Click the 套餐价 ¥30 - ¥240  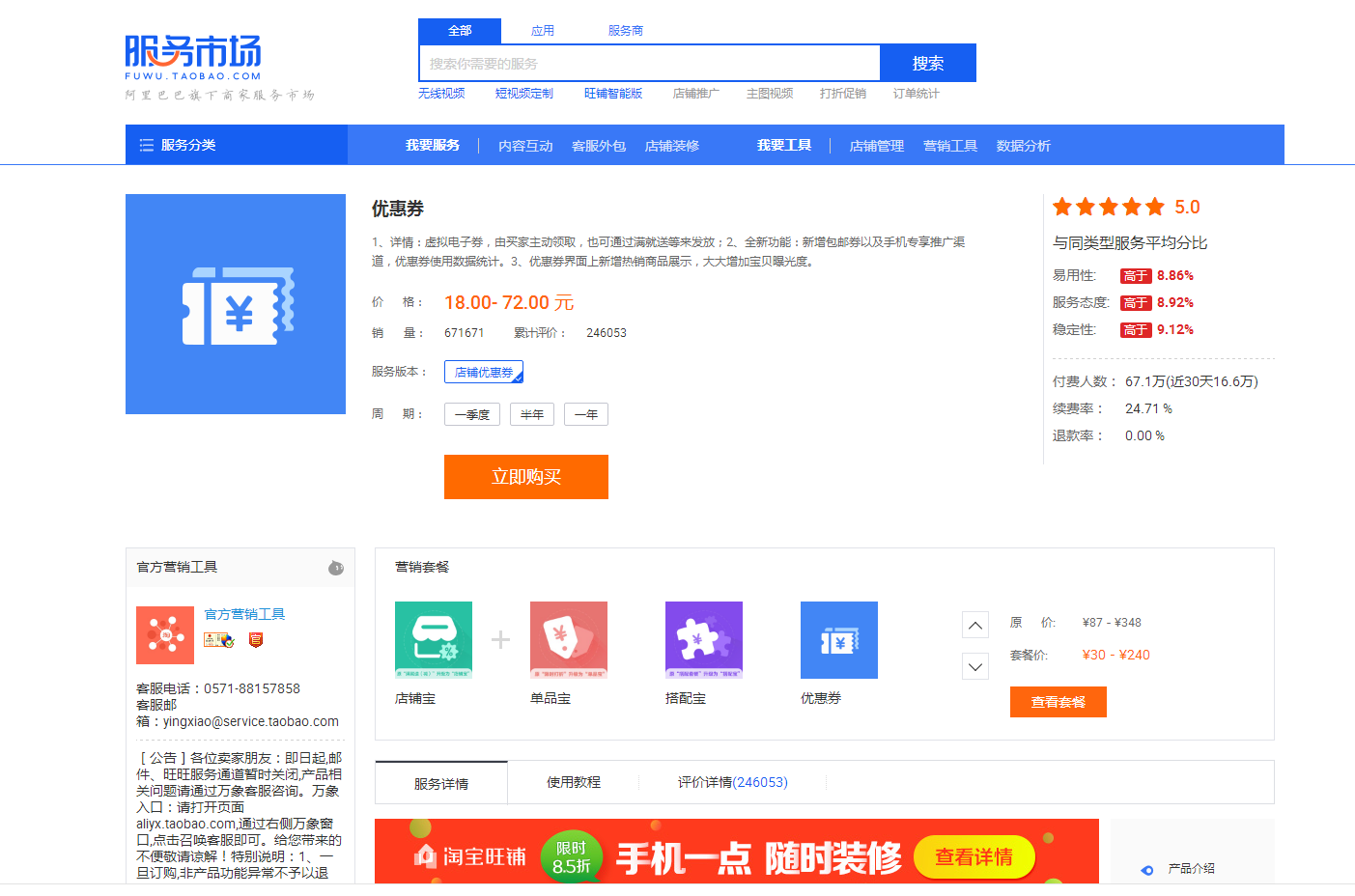(x=1116, y=655)
